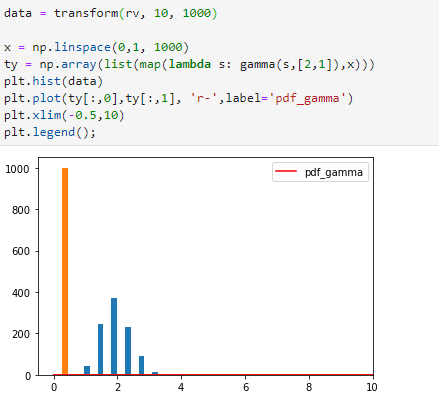Click the 'x = np.linspace(0,1, 1000)' line
439x407 pixels.
tap(96, 47)
